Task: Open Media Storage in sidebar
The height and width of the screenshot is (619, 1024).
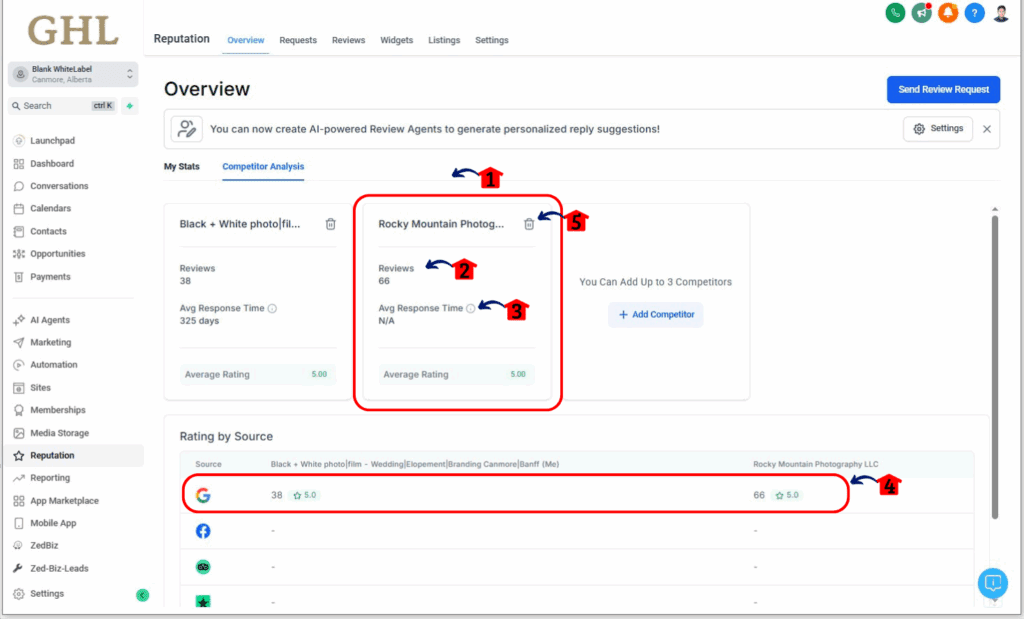Action: pyautogui.click(x=59, y=433)
